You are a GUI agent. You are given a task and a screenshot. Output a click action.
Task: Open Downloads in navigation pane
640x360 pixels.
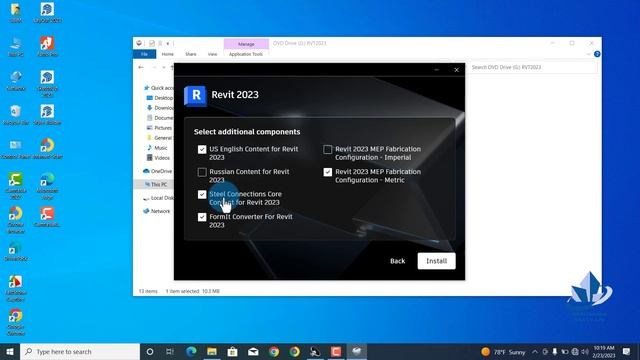160,108
